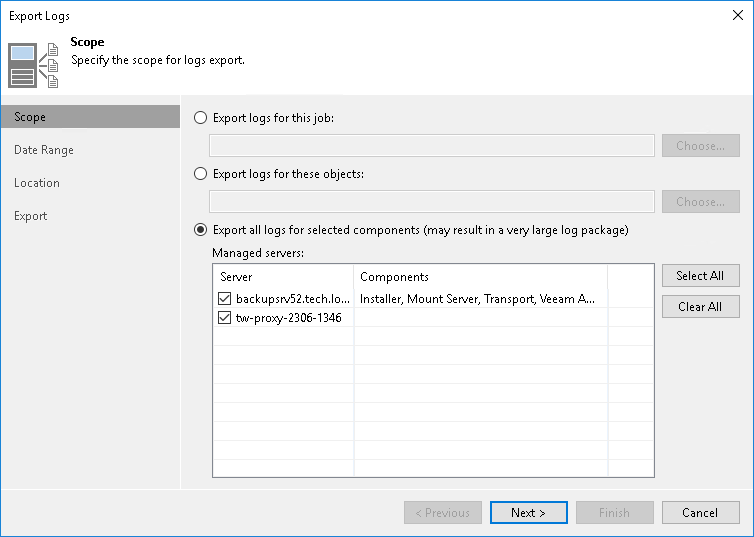Click the objects input field
Screen dimensions: 754x537
[x=432, y=202]
